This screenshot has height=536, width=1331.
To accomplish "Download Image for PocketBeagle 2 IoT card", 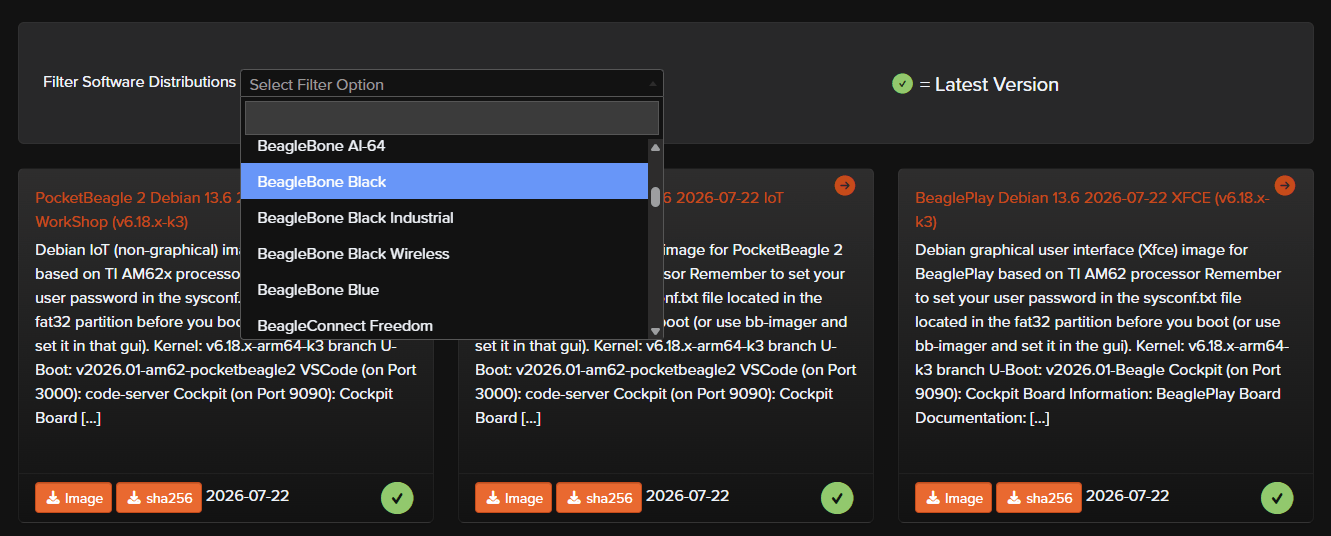I will point(514,498).
